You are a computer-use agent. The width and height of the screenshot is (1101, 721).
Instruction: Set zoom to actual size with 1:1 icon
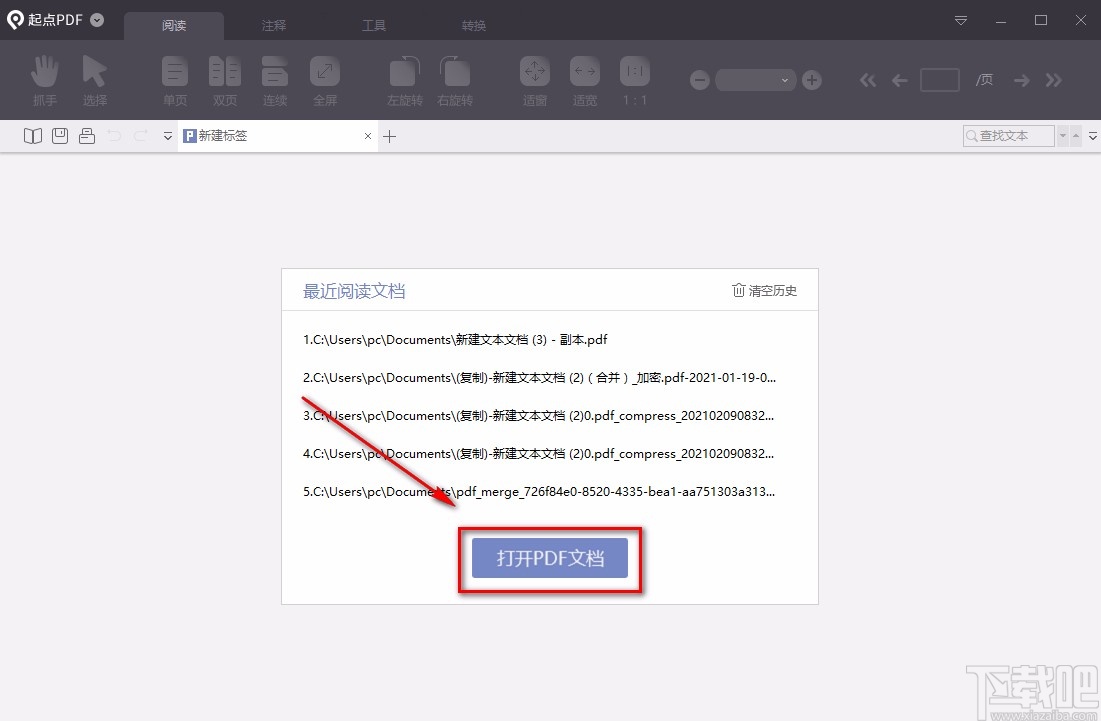(x=634, y=79)
